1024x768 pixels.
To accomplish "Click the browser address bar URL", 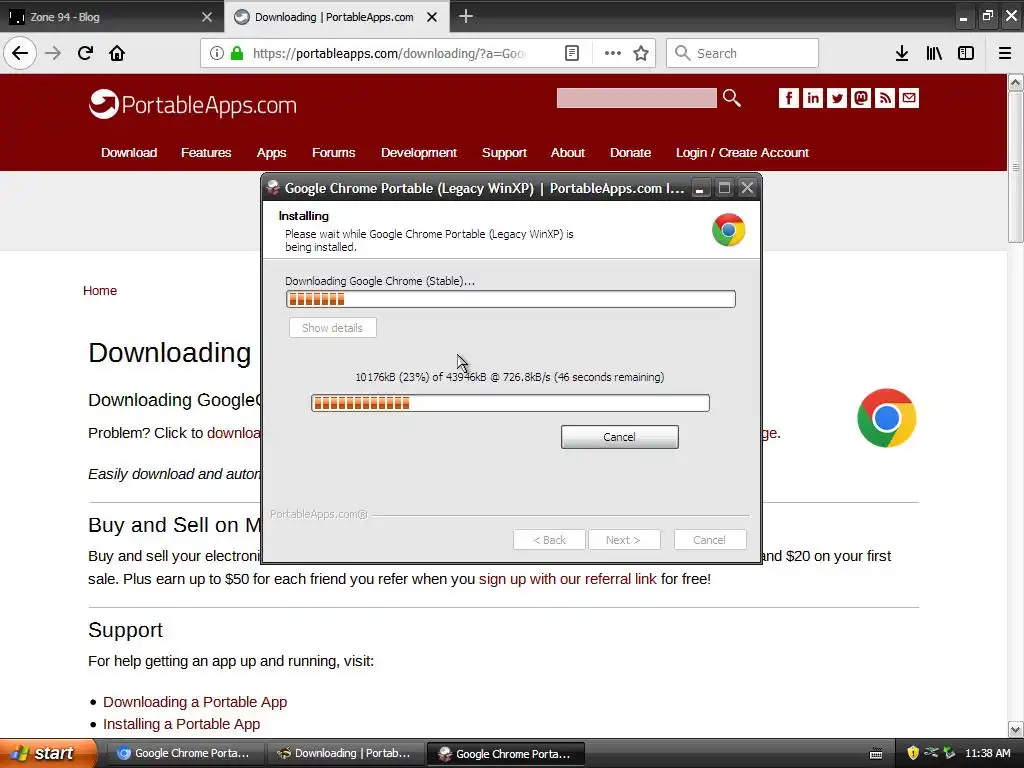I will tap(389, 53).
